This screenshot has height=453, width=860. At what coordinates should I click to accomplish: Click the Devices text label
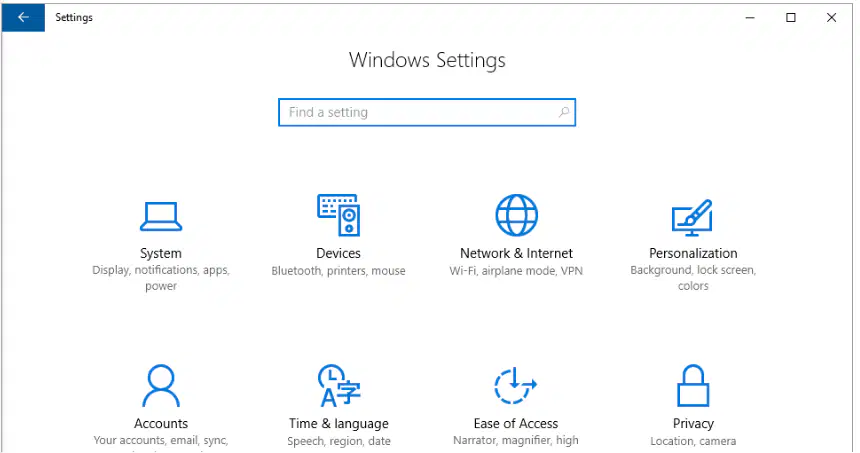pos(338,253)
